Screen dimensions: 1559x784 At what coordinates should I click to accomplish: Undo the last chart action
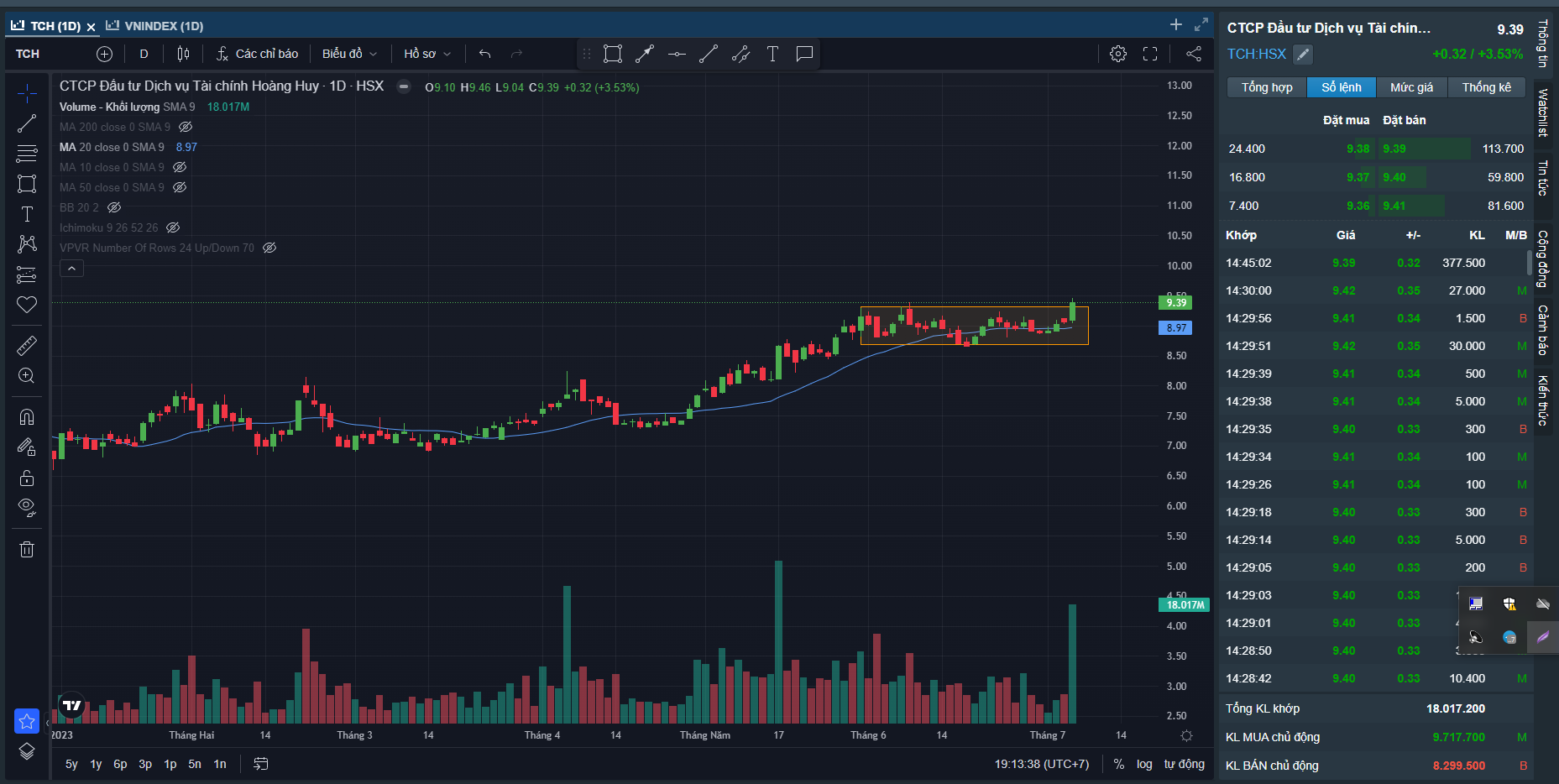click(x=484, y=54)
